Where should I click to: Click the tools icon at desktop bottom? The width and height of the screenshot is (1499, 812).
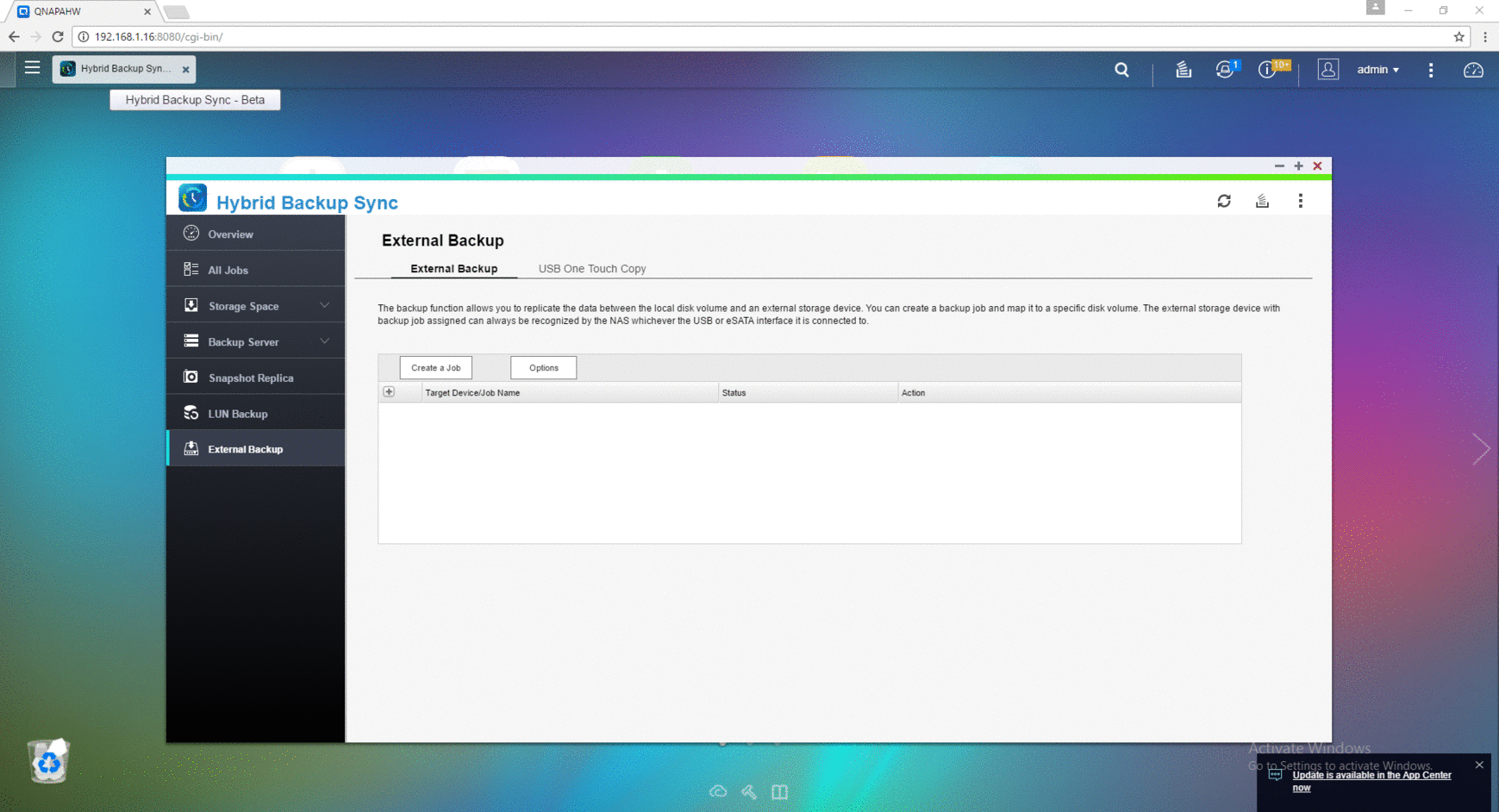coord(749,791)
